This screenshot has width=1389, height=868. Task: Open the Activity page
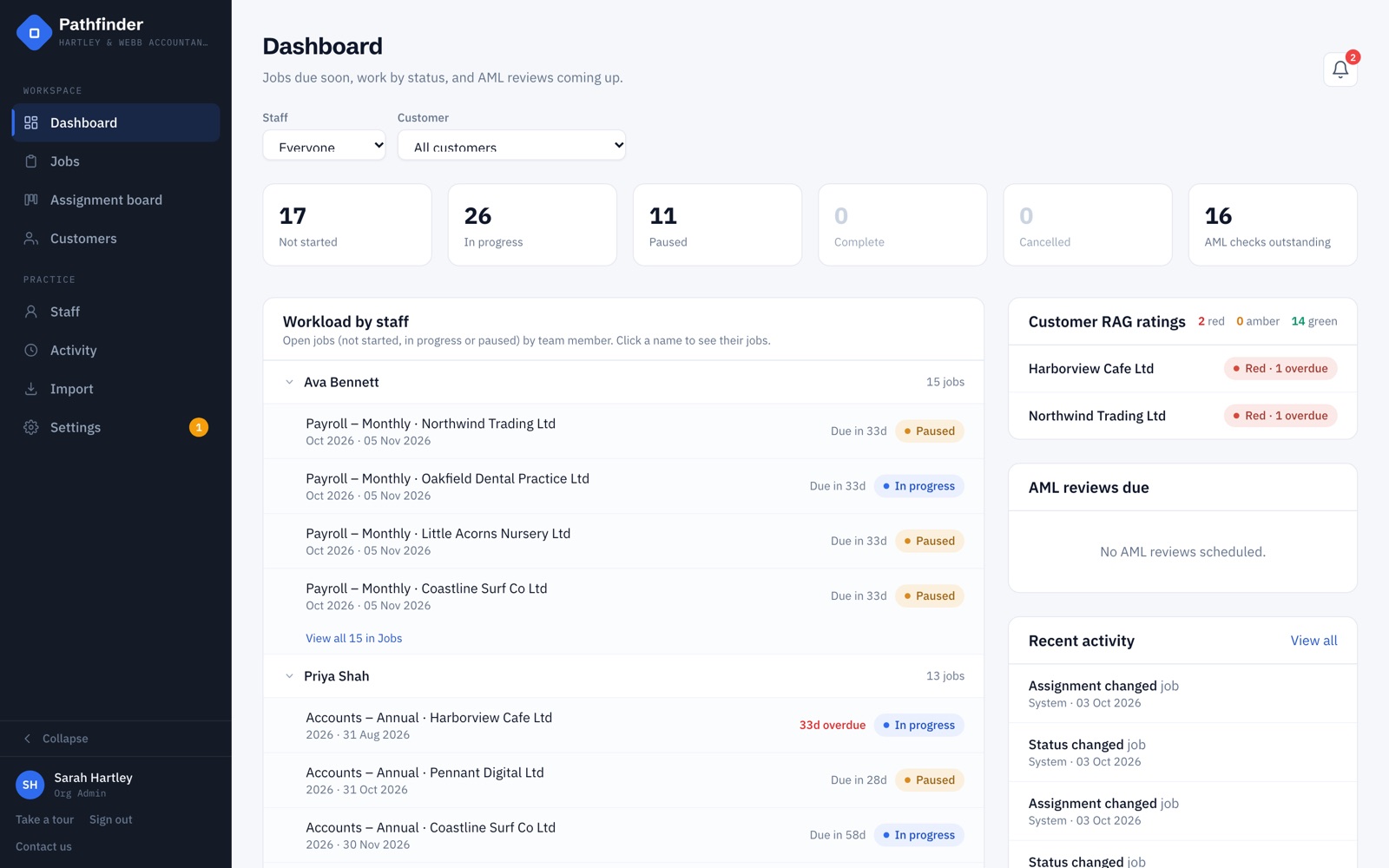(x=115, y=351)
